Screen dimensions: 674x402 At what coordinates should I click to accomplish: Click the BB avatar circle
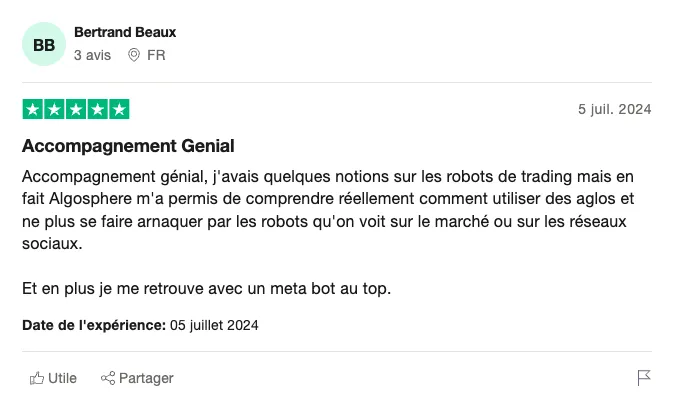click(x=44, y=44)
